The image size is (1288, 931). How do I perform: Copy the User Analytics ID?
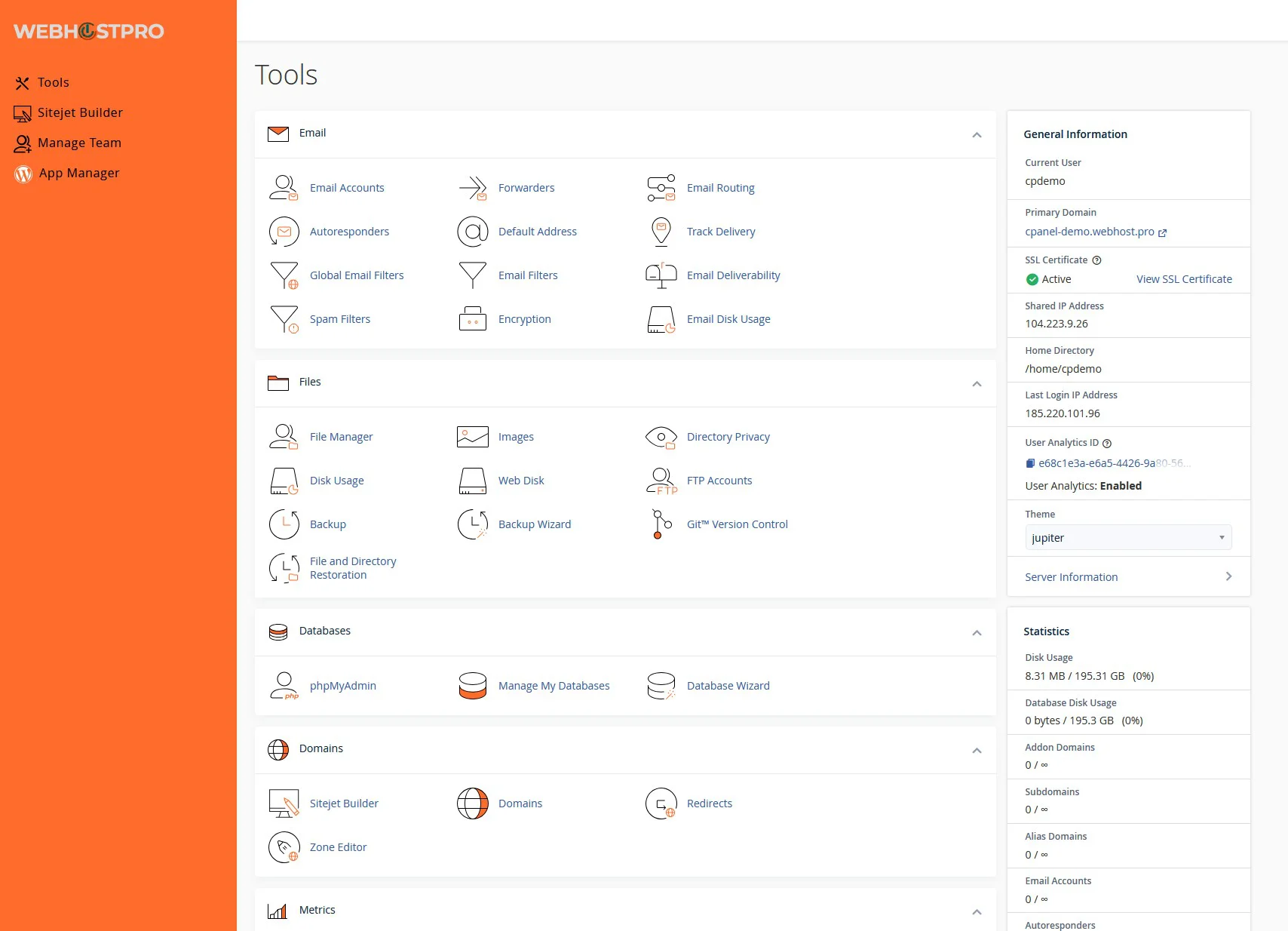1030,462
